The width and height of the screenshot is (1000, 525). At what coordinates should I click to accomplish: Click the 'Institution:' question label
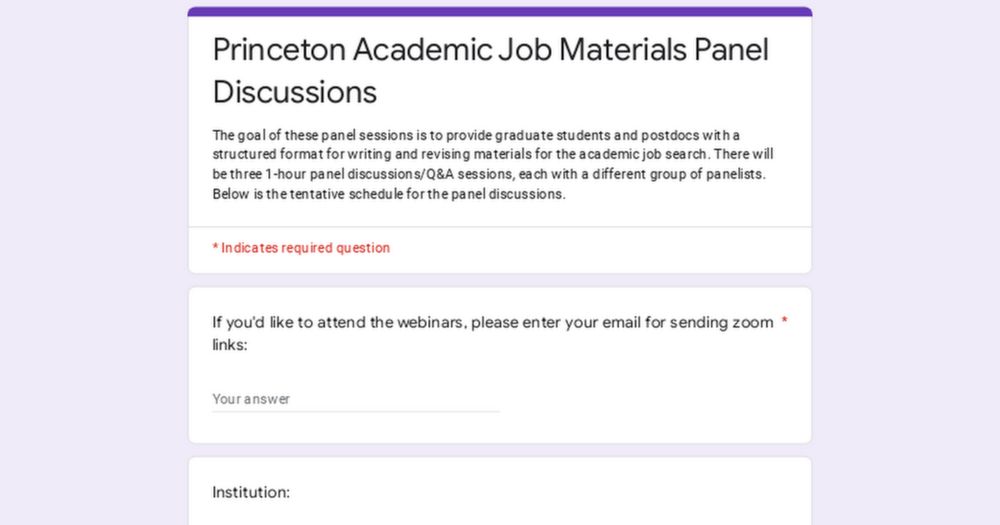coord(251,492)
